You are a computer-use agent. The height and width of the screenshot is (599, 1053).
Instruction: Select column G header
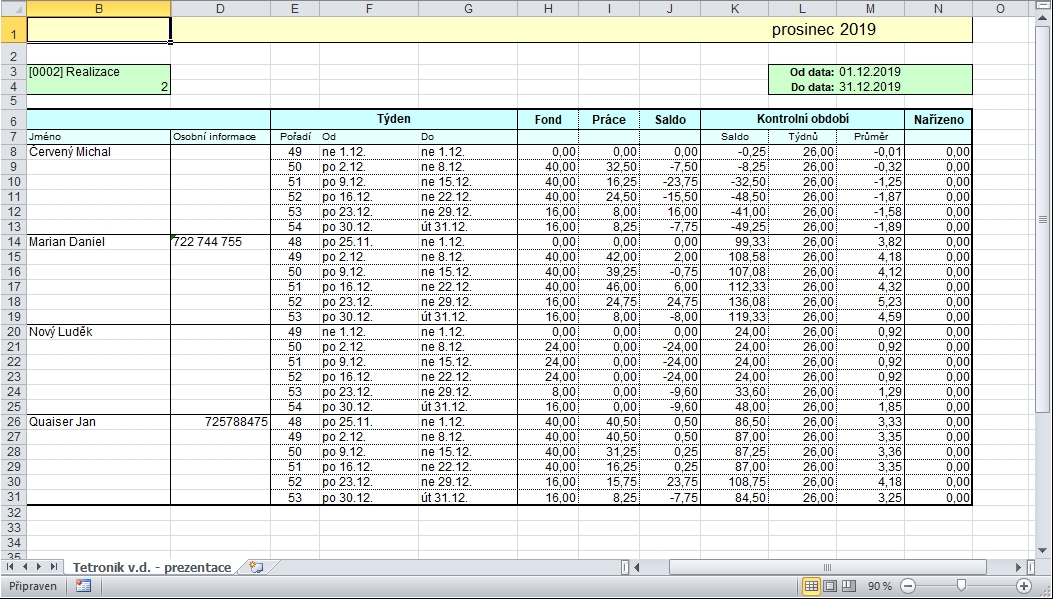[468, 8]
